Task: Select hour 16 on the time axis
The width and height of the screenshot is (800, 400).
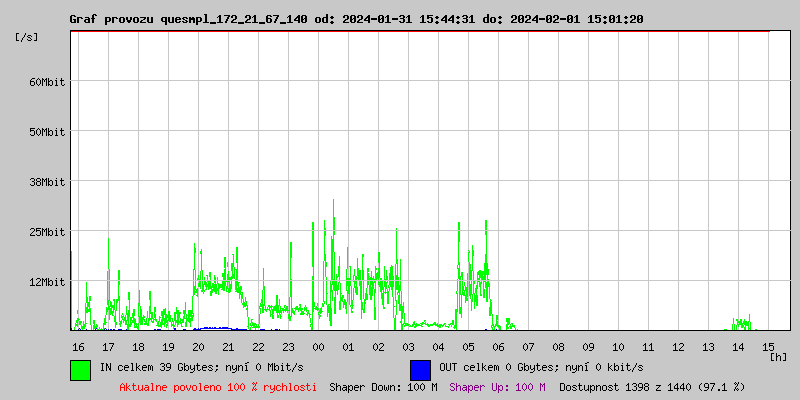Action: tap(78, 347)
